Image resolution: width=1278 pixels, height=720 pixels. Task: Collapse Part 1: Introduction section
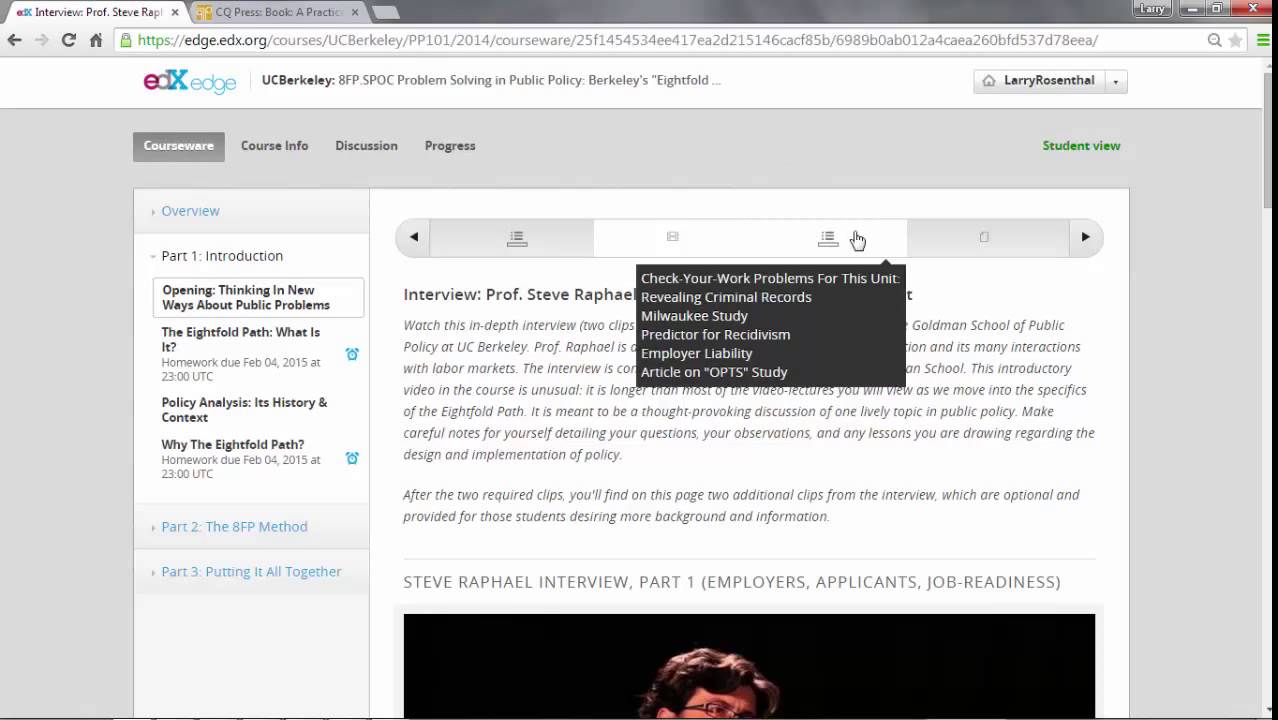222,256
